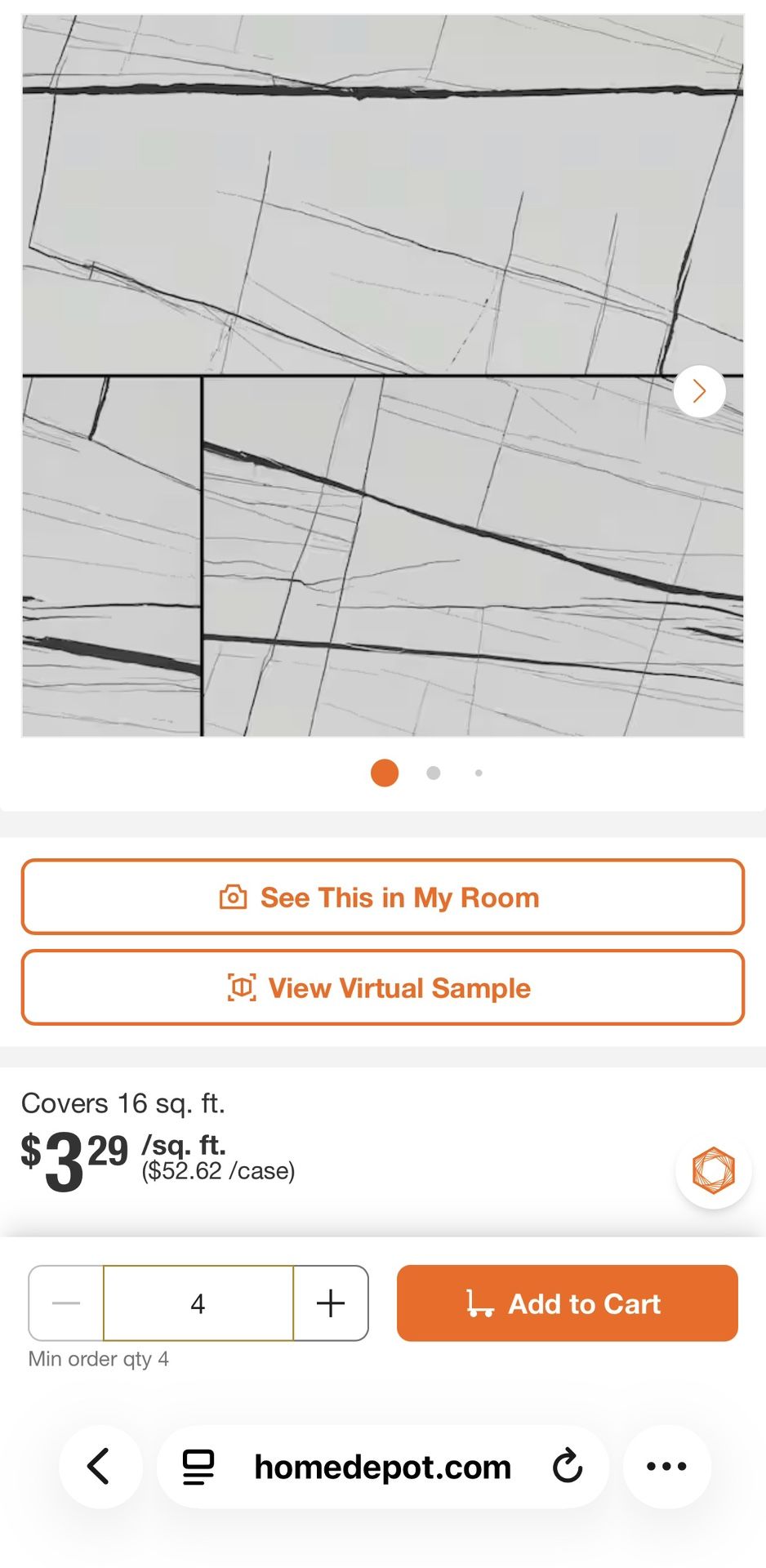
Task: Open the page settings icon beside URL
Action: (x=198, y=1467)
